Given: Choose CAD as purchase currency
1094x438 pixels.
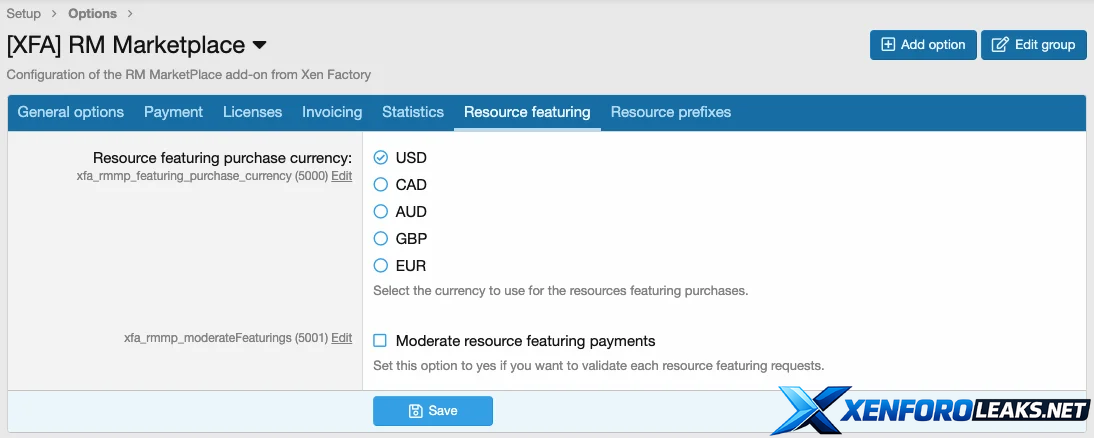Looking at the screenshot, I should click(380, 185).
